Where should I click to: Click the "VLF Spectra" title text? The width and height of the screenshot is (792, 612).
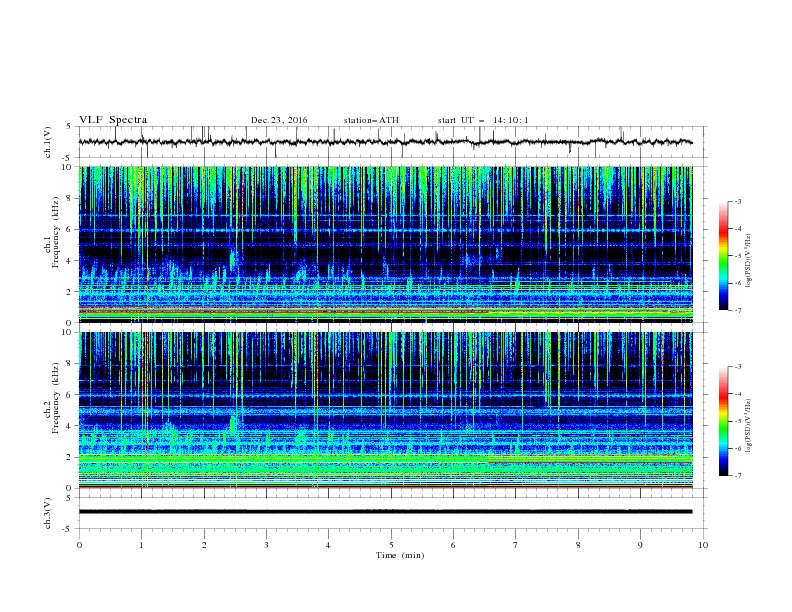pyautogui.click(x=113, y=120)
